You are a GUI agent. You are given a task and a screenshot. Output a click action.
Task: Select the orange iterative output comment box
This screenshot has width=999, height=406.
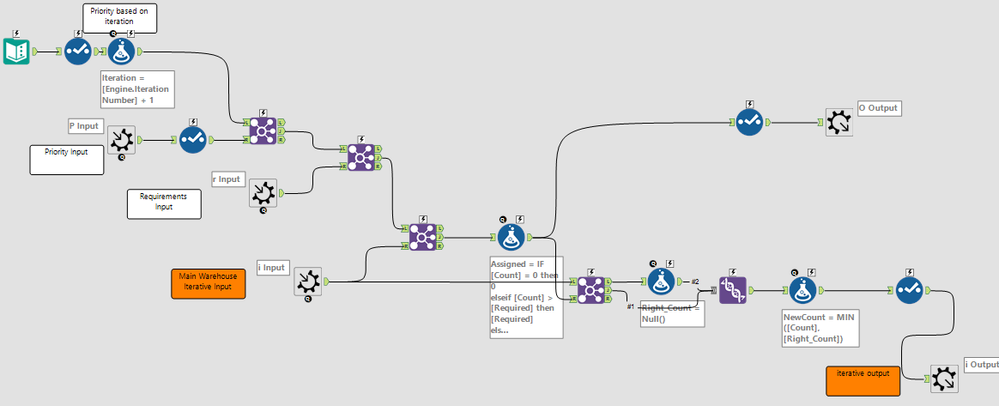[863, 381]
